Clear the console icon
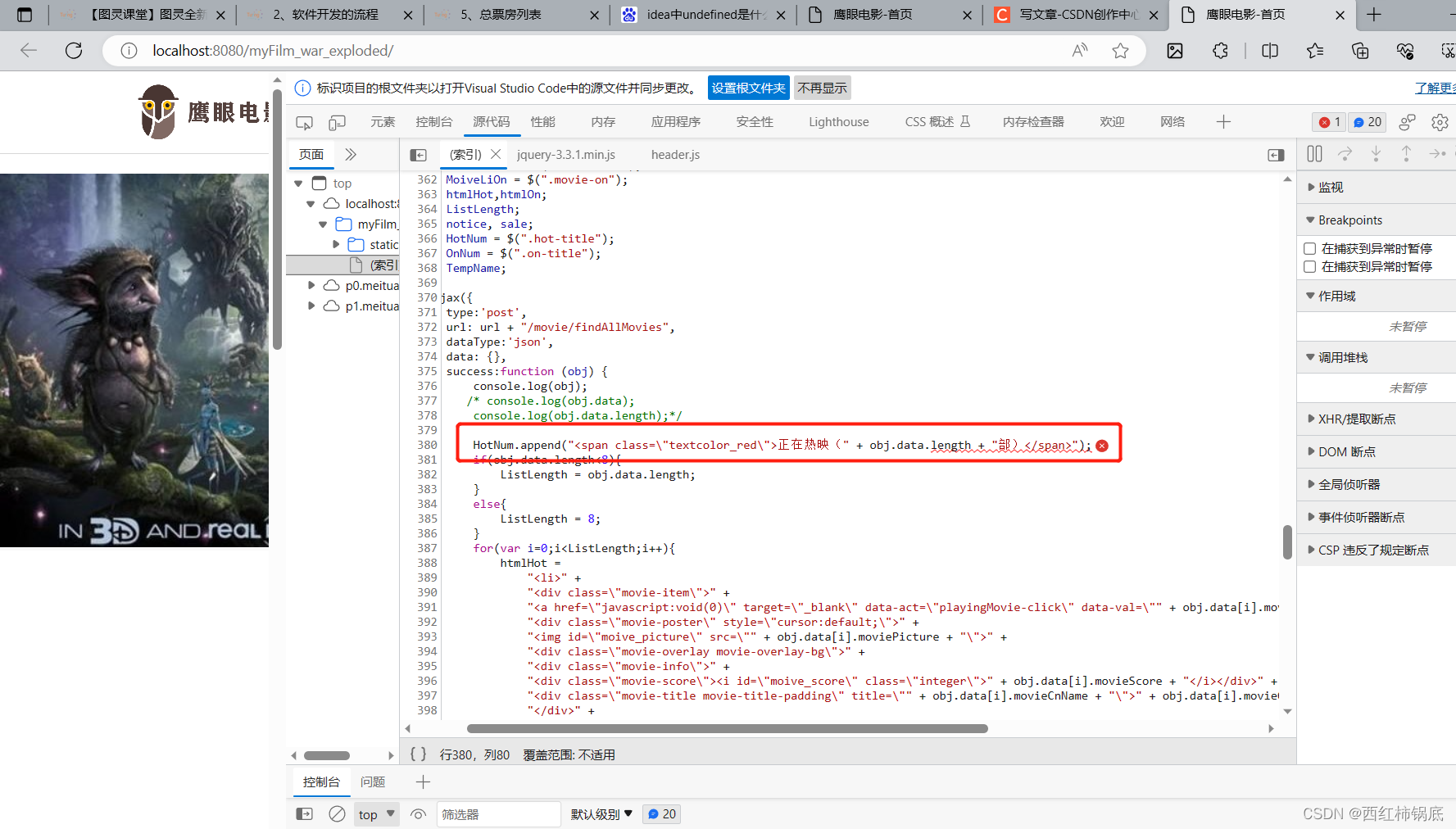Image resolution: width=1456 pixels, height=829 pixels. pos(337,813)
